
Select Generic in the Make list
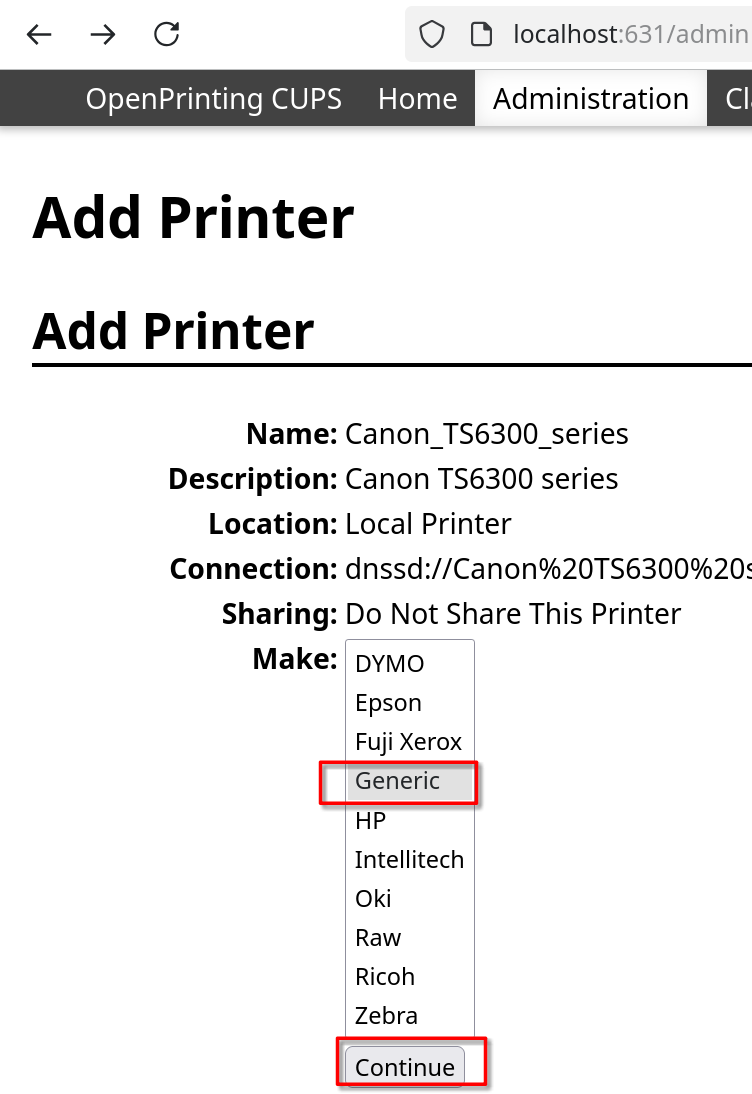398,781
